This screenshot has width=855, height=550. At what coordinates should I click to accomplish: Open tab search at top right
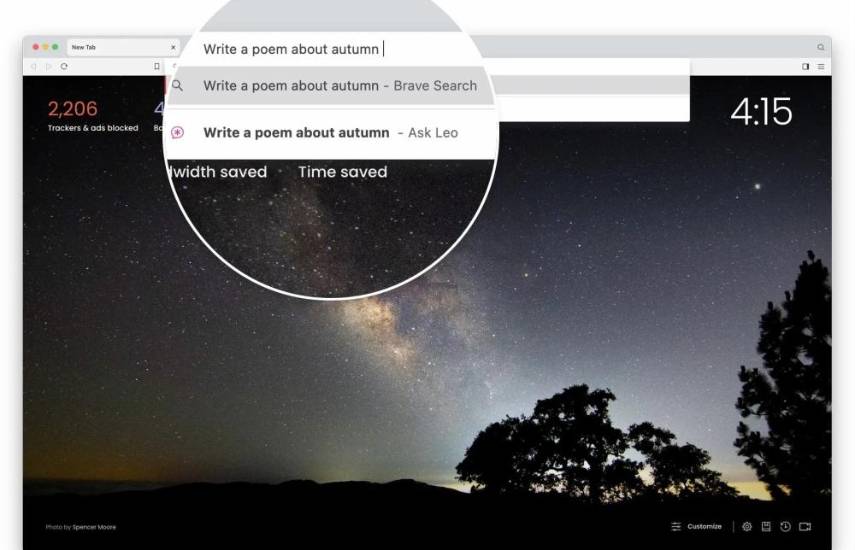click(x=821, y=47)
